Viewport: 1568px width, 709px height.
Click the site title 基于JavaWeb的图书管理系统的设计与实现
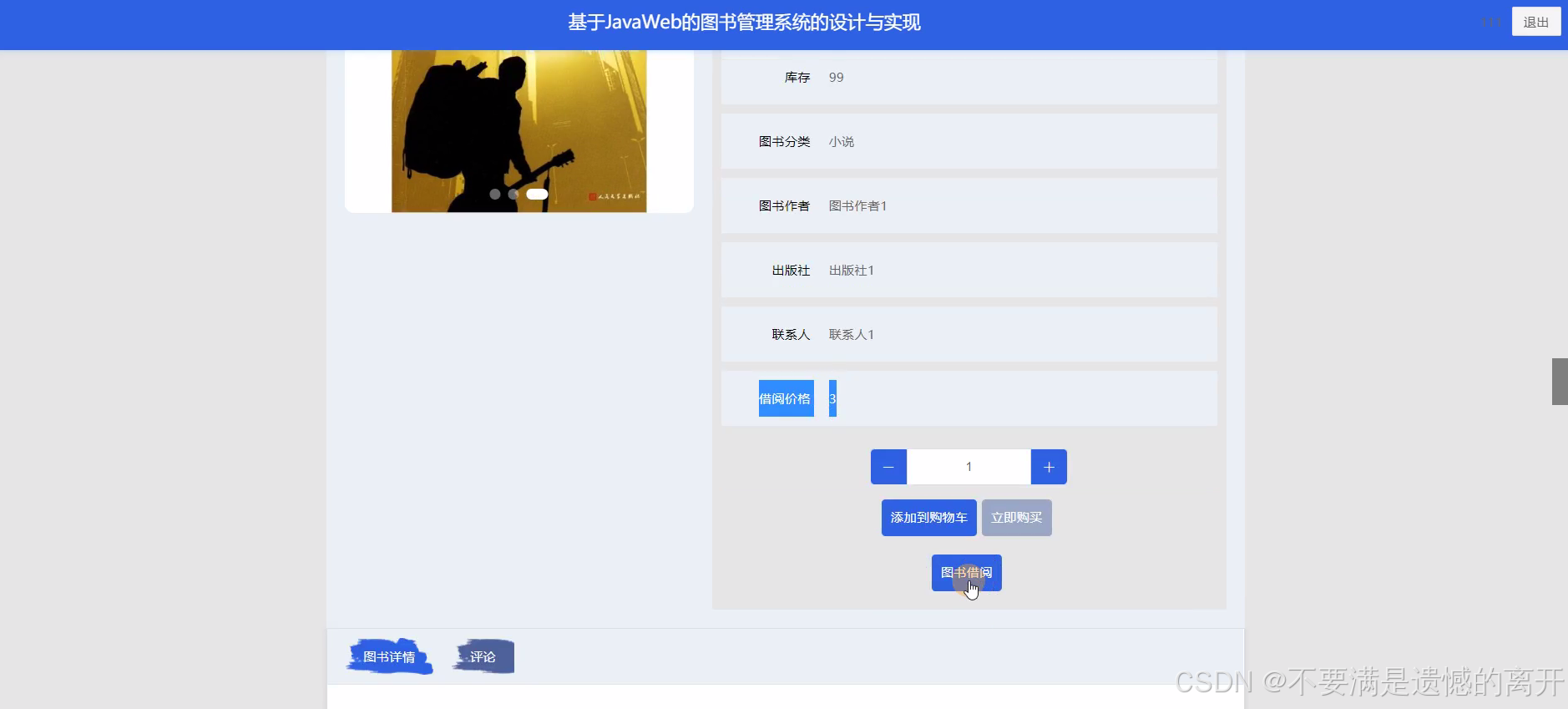[744, 23]
